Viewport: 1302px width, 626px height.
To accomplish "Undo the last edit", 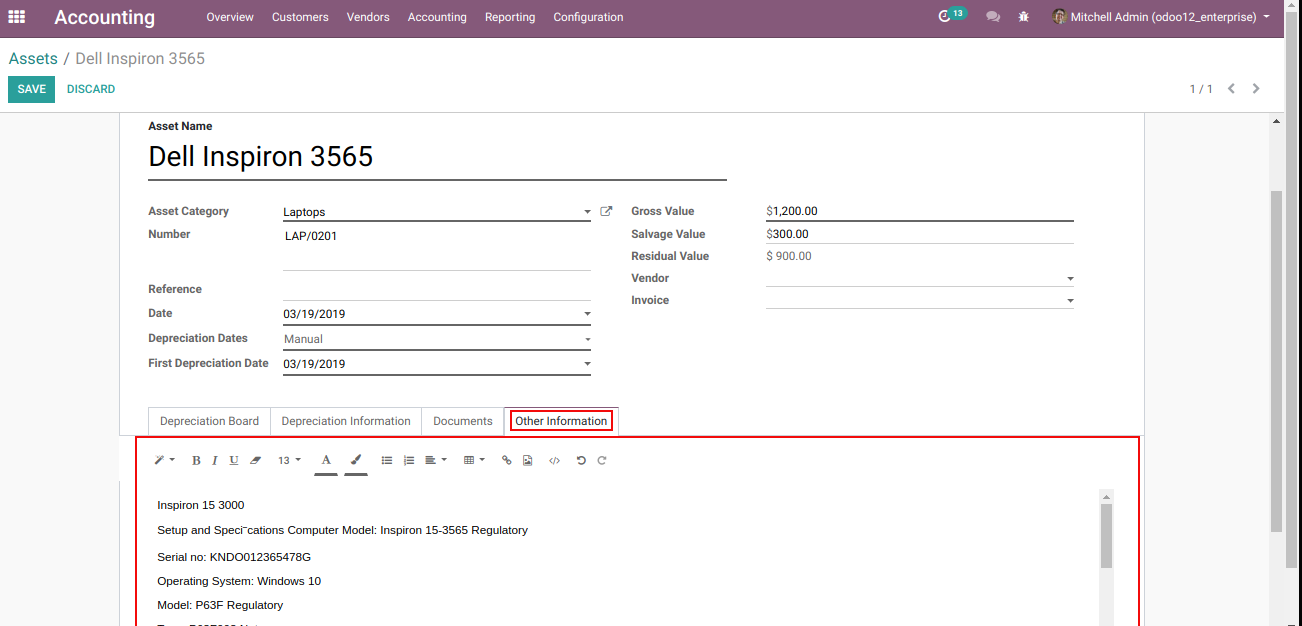I will [581, 460].
